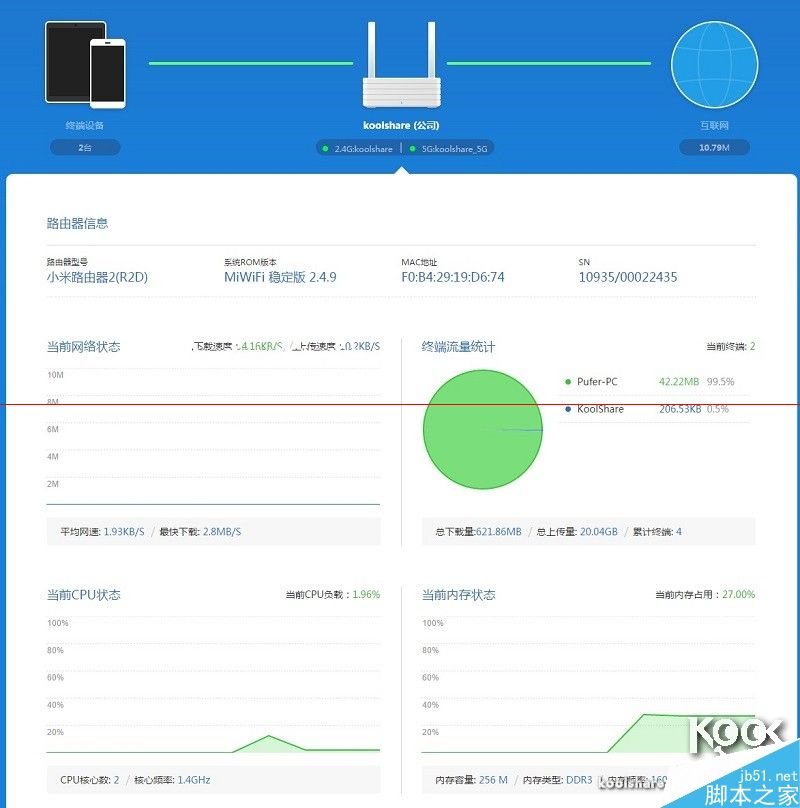Click the internet globe icon

click(x=714, y=64)
